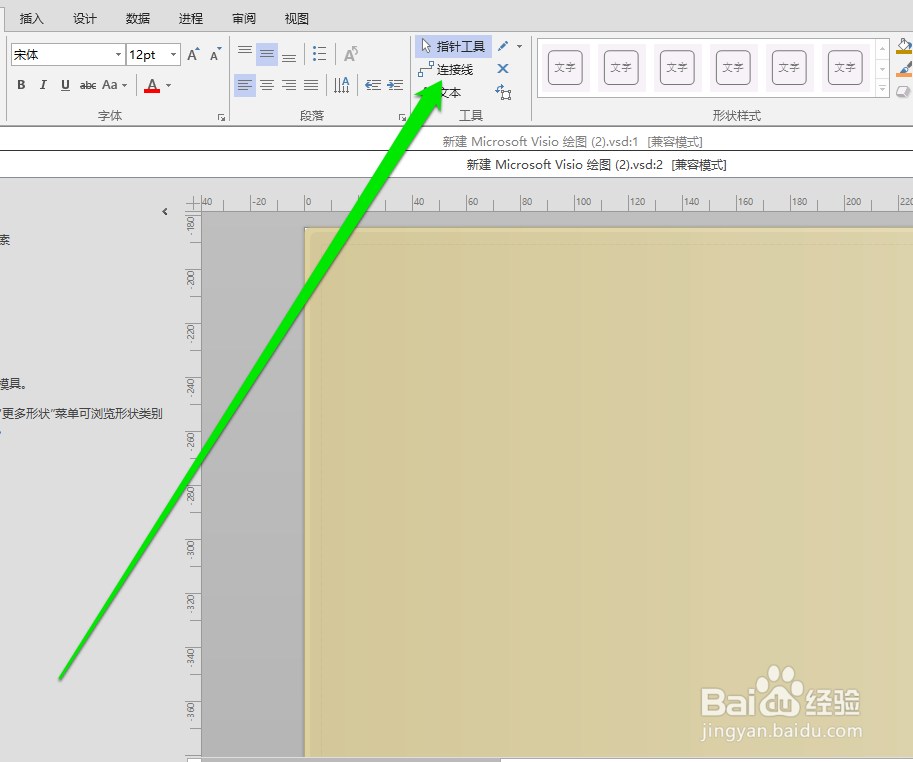Screen dimensions: 913x762
Task: Decrease paragraph indent
Action: (373, 86)
